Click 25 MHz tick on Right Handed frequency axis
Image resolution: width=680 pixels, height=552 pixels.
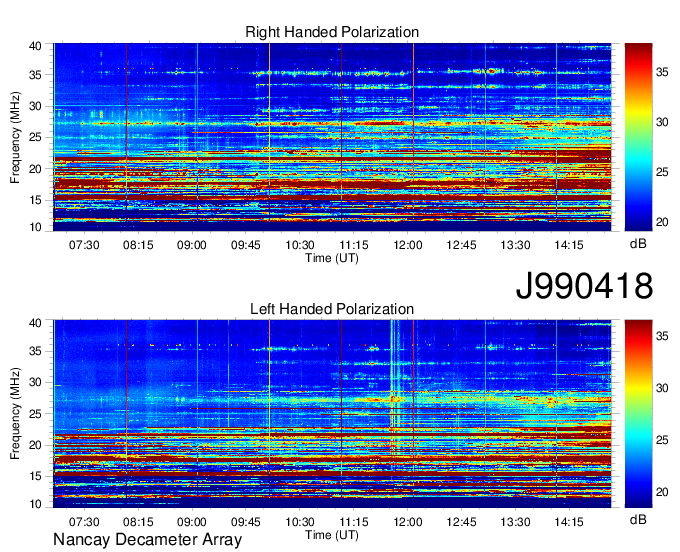tap(35, 137)
